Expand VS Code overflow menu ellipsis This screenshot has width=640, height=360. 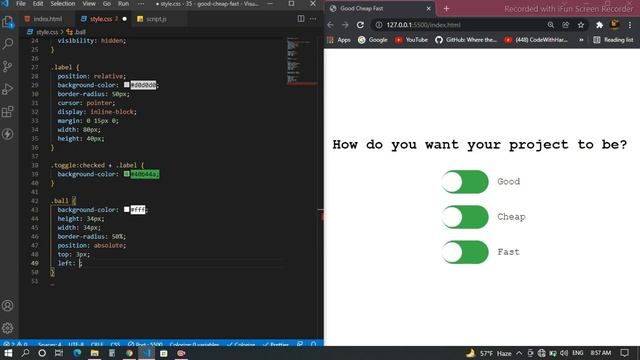141,4
